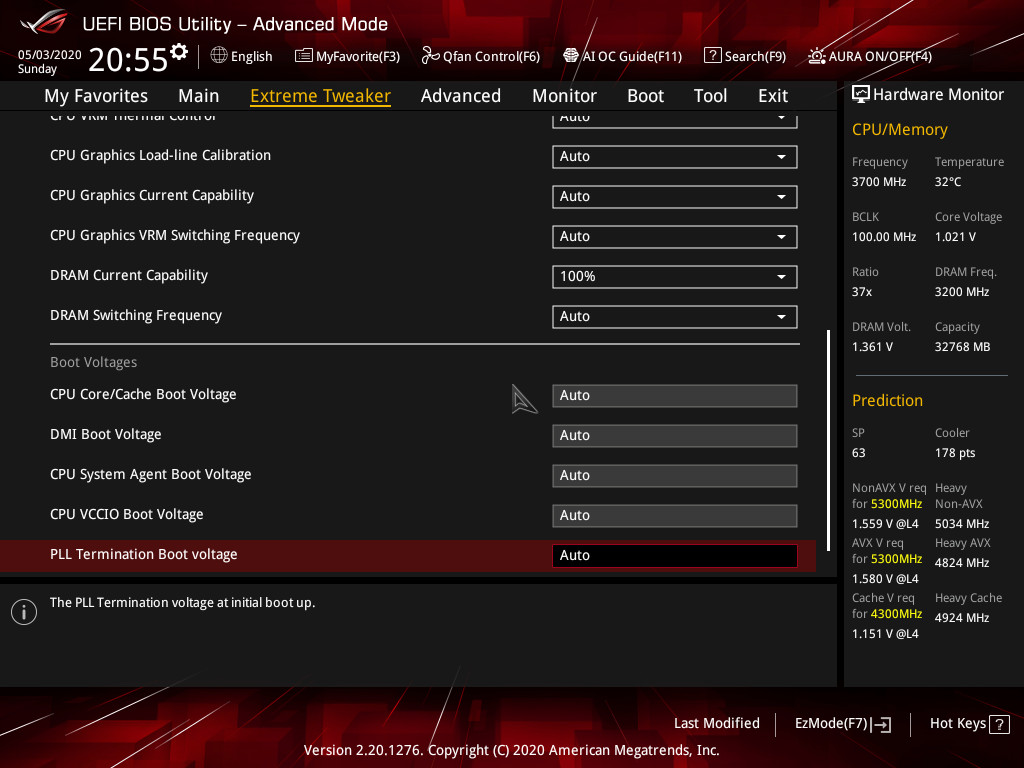This screenshot has height=768, width=1024.
Task: Click CPU System Agent Boot Voltage field
Action: point(675,475)
